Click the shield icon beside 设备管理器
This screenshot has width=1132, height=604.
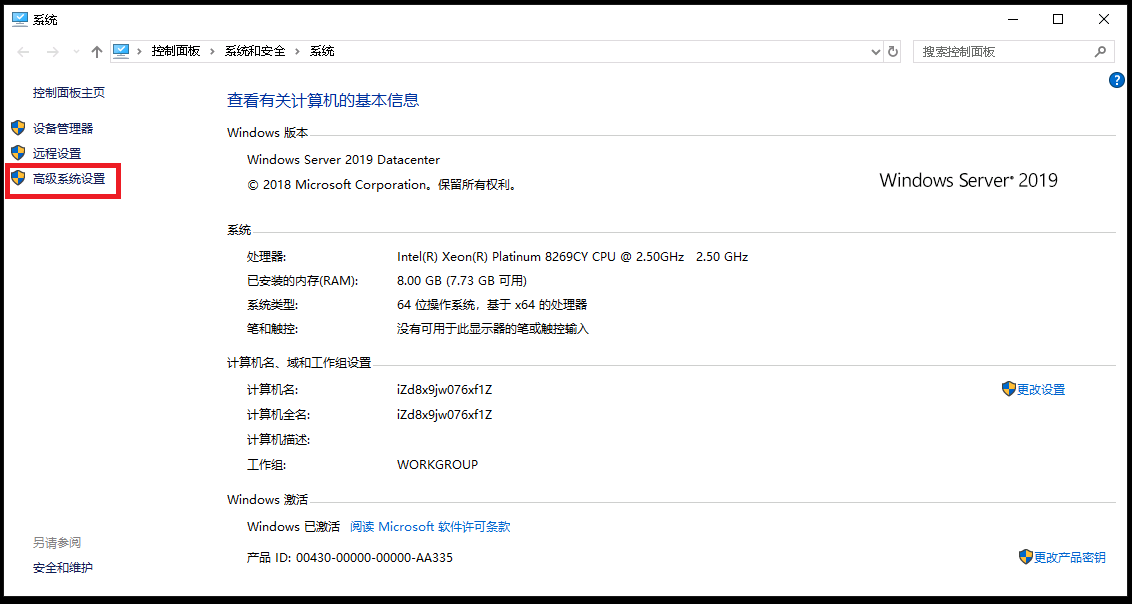18,128
